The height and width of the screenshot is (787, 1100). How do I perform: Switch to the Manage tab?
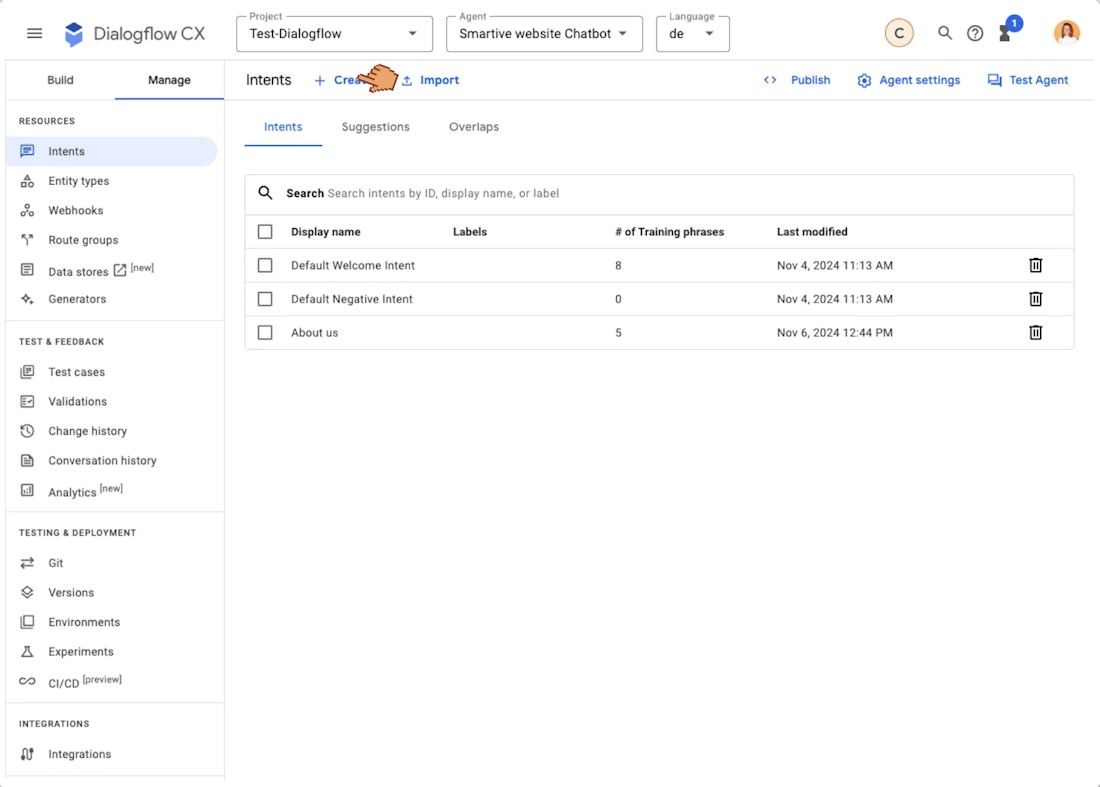point(169,80)
